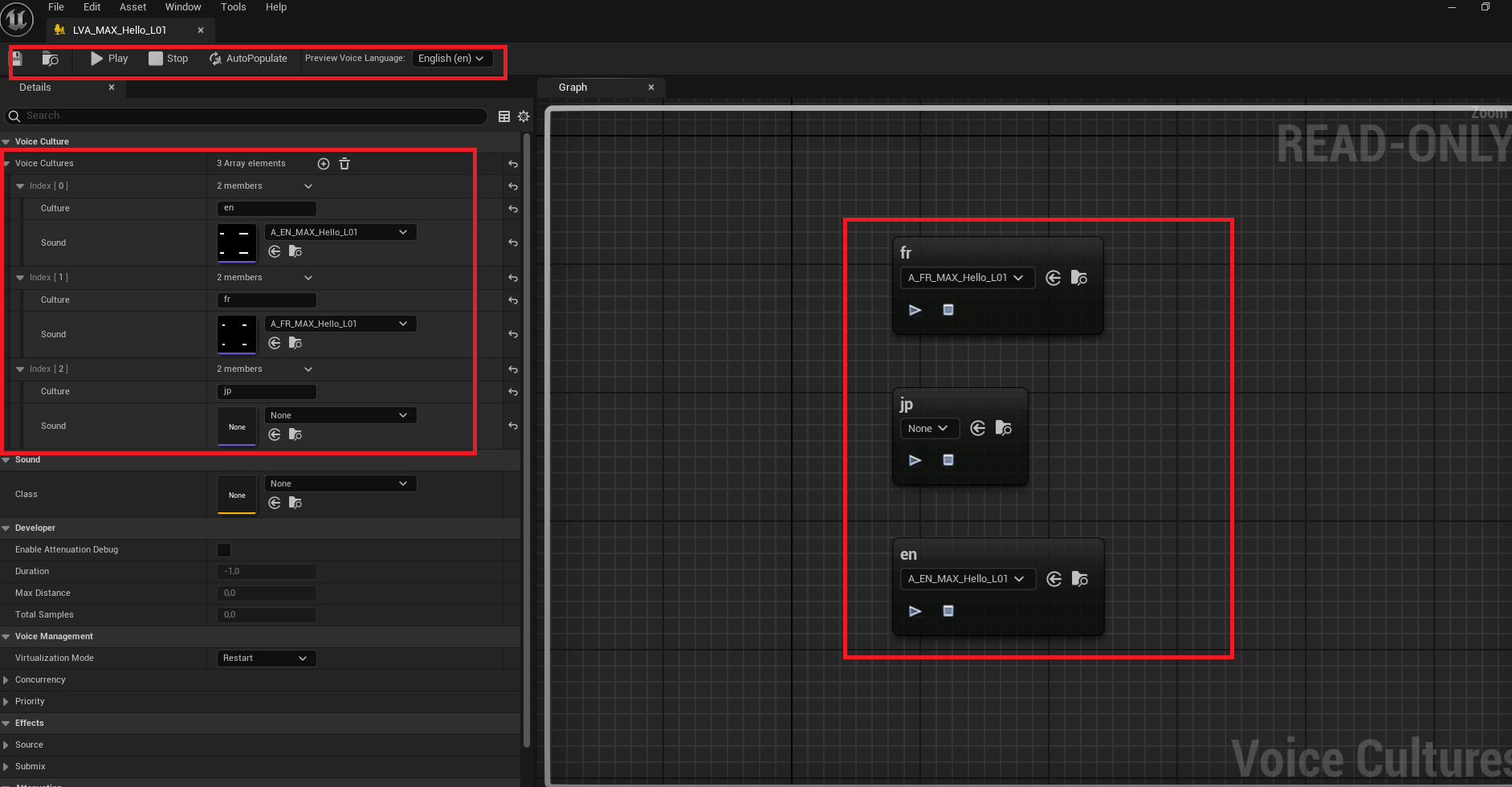
Task: Click the Details panel search field
Action: (241, 116)
